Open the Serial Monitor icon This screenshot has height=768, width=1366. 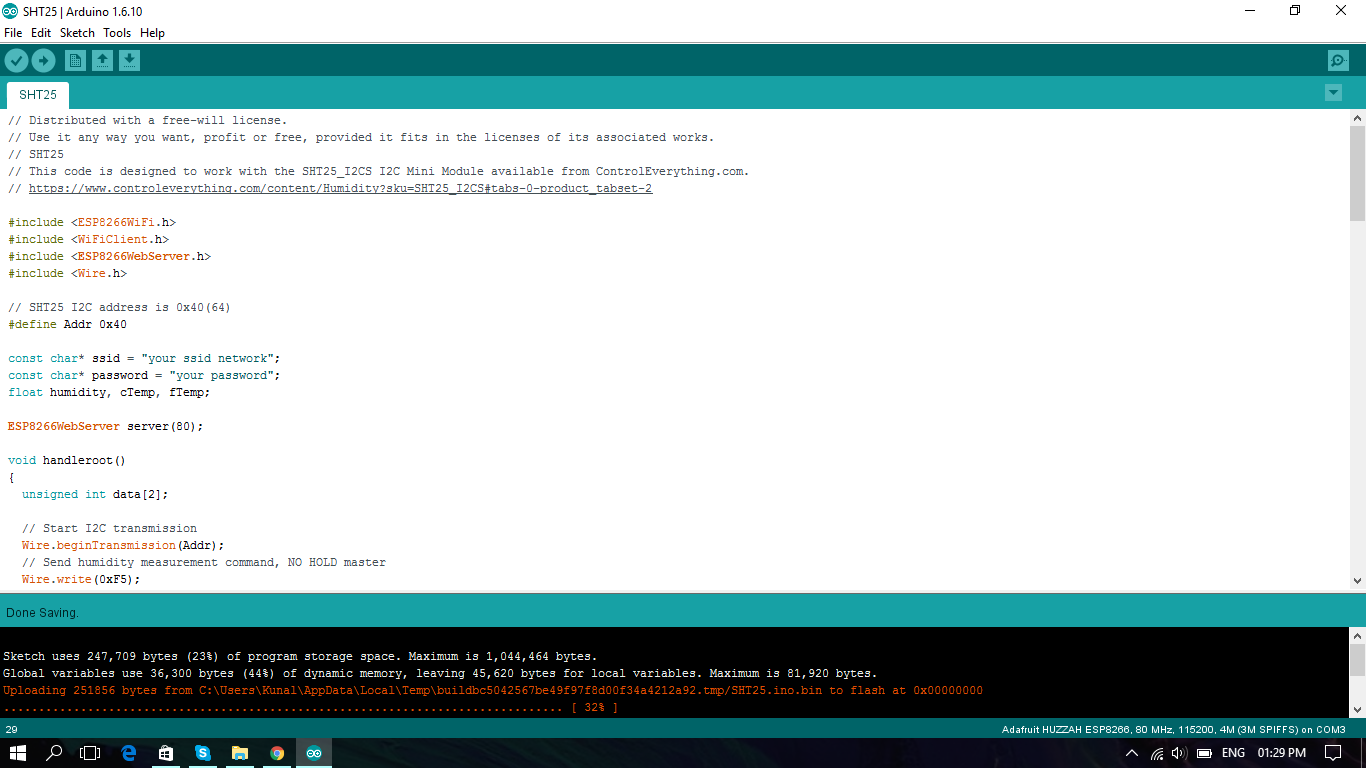(x=1338, y=61)
